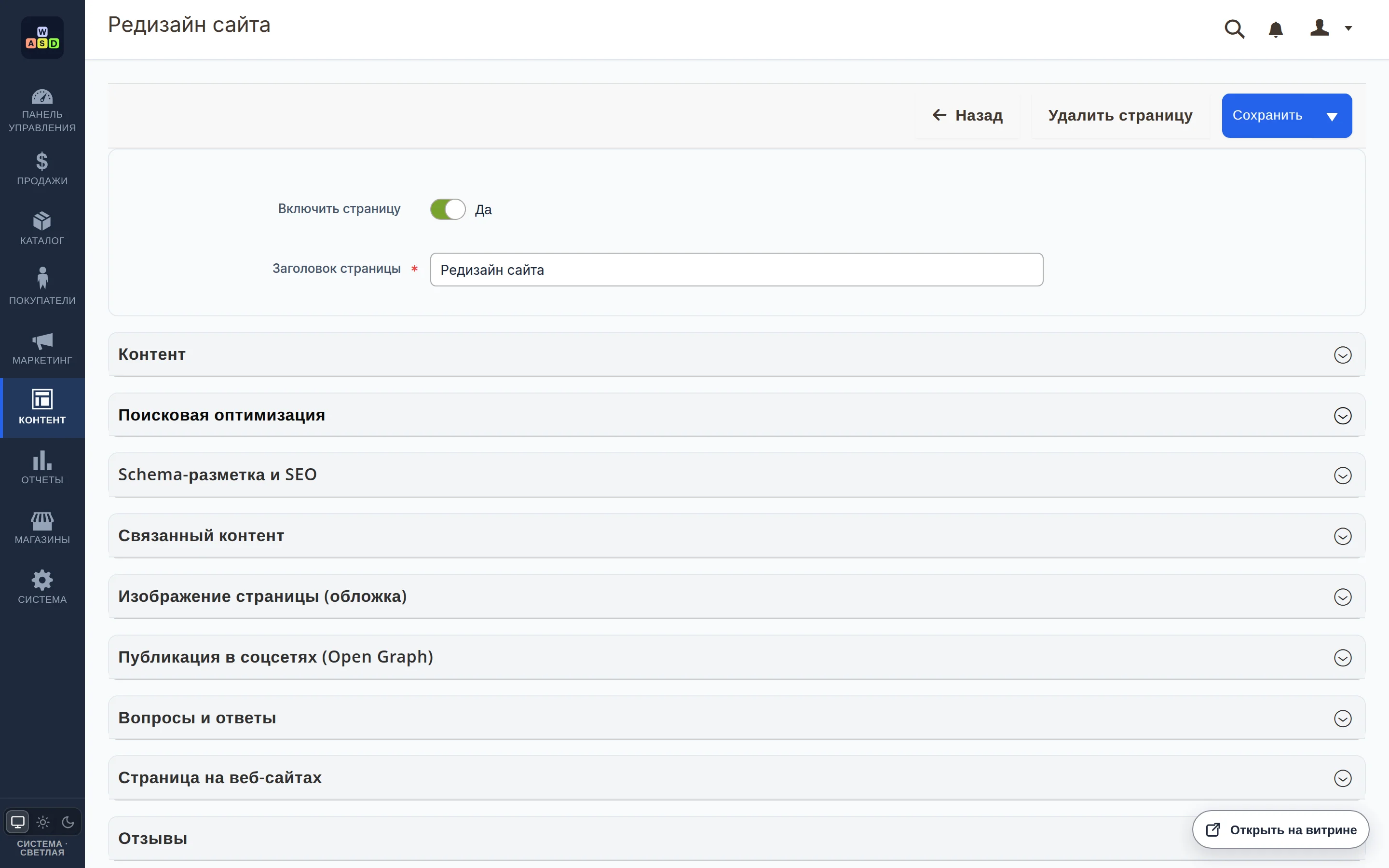The height and width of the screenshot is (868, 1389).
Task: Open the Маркетинг sidebar section
Action: (42, 349)
